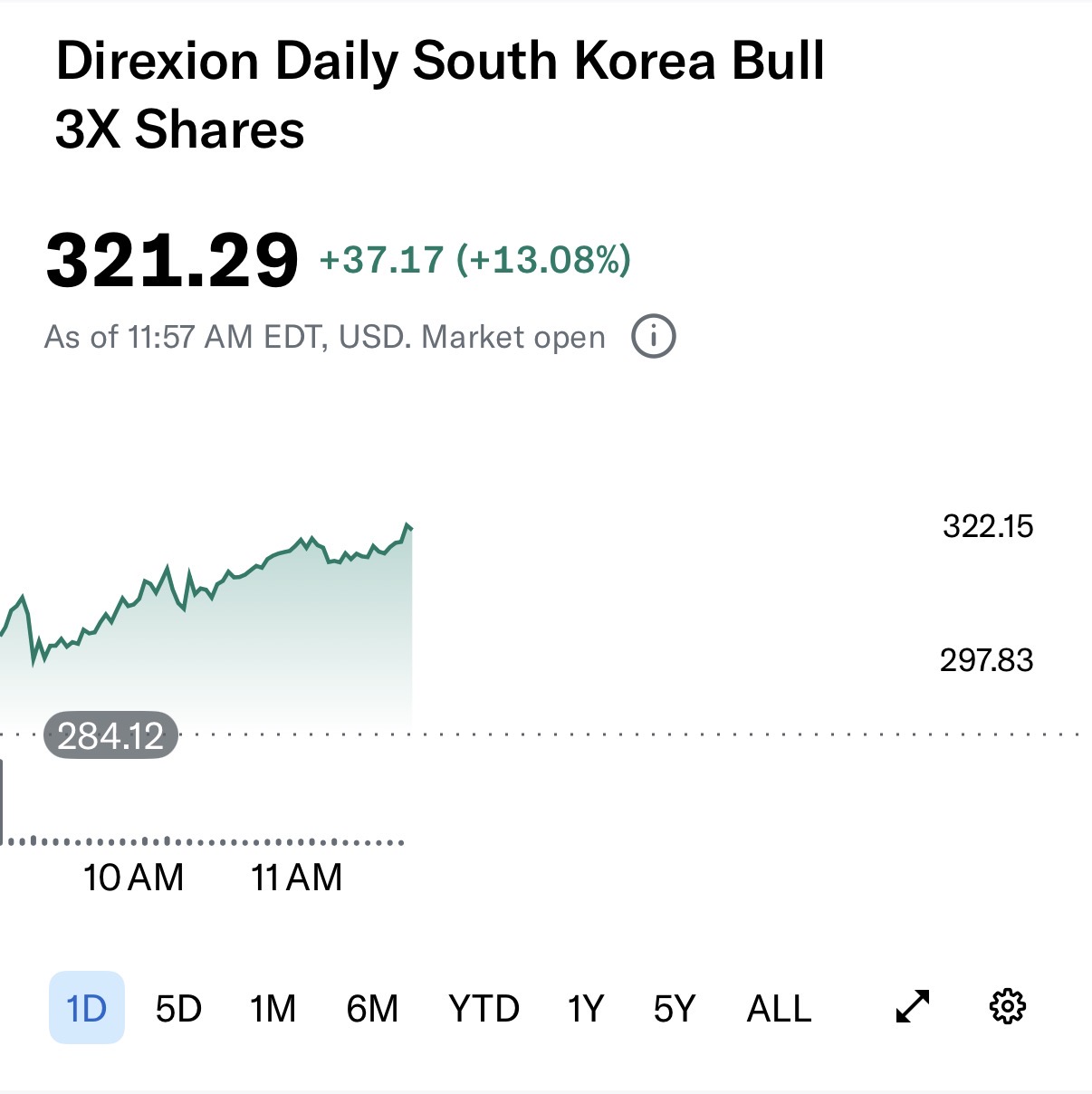The image size is (1092, 1094).
Task: Switch to the 1M range
Action: tap(273, 1008)
